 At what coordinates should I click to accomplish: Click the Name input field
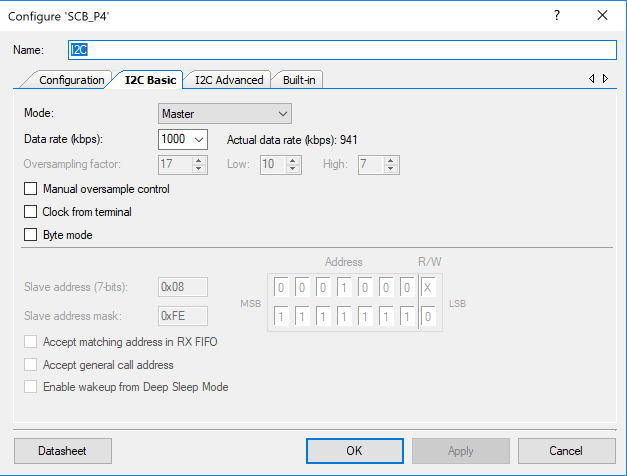click(x=342, y=50)
